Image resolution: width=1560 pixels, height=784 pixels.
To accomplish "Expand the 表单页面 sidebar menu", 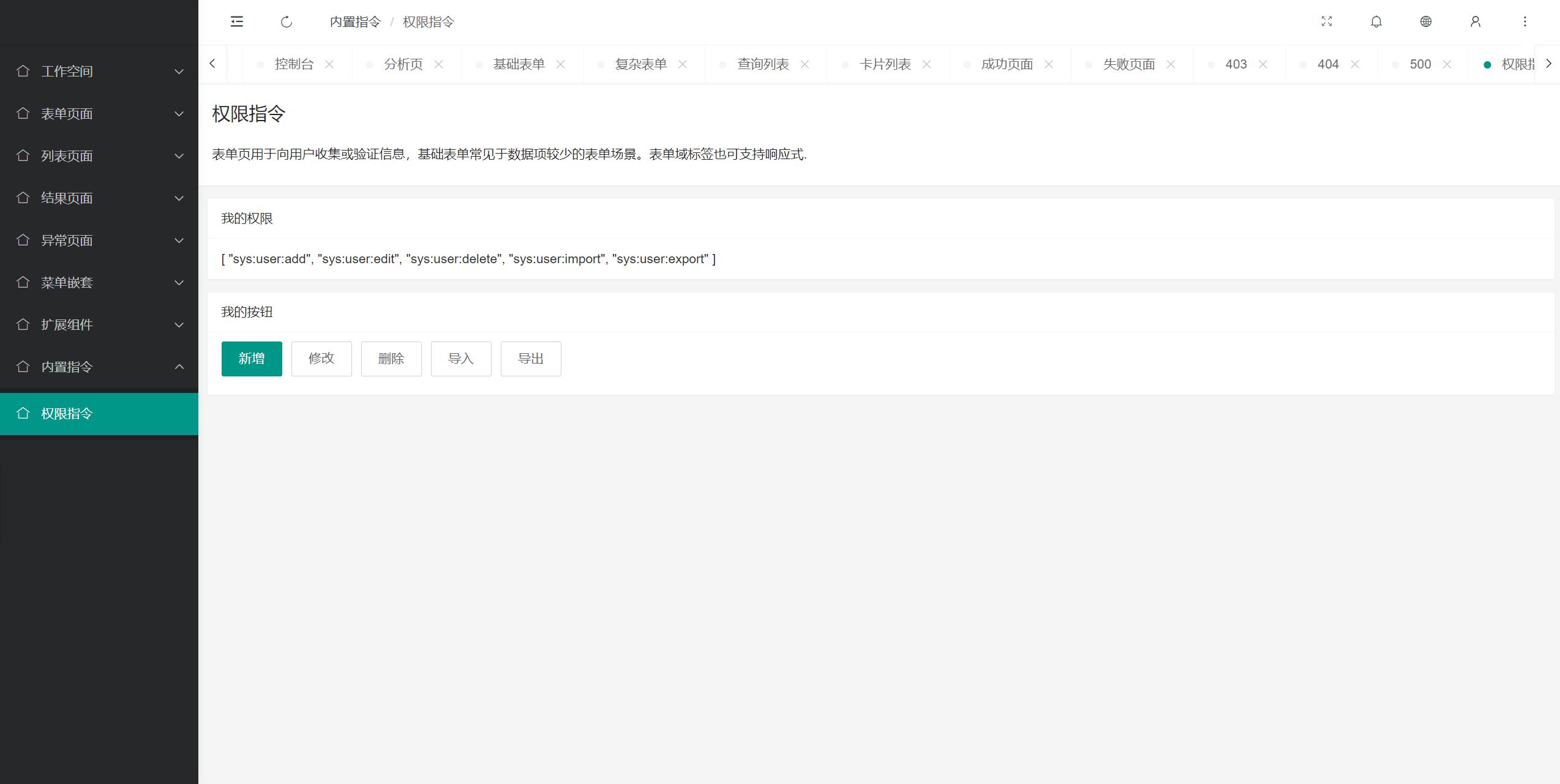I will point(99,114).
